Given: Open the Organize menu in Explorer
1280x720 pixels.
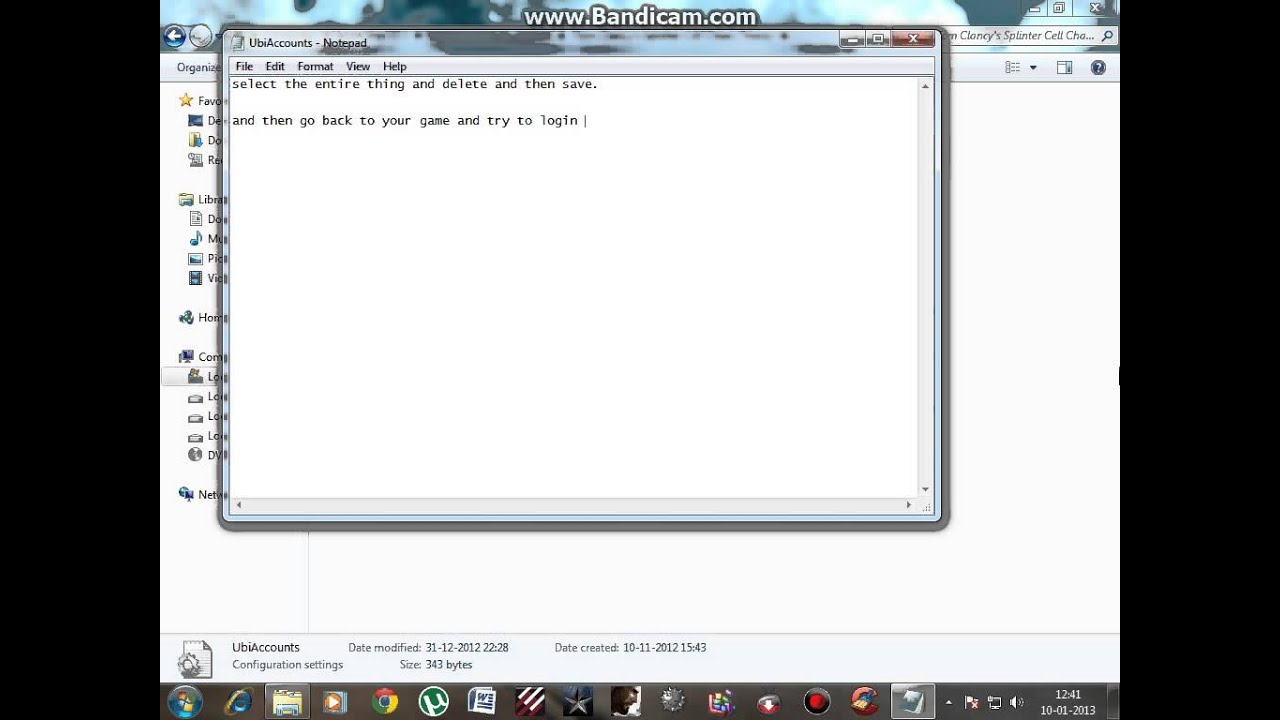Looking at the screenshot, I should click(x=198, y=67).
